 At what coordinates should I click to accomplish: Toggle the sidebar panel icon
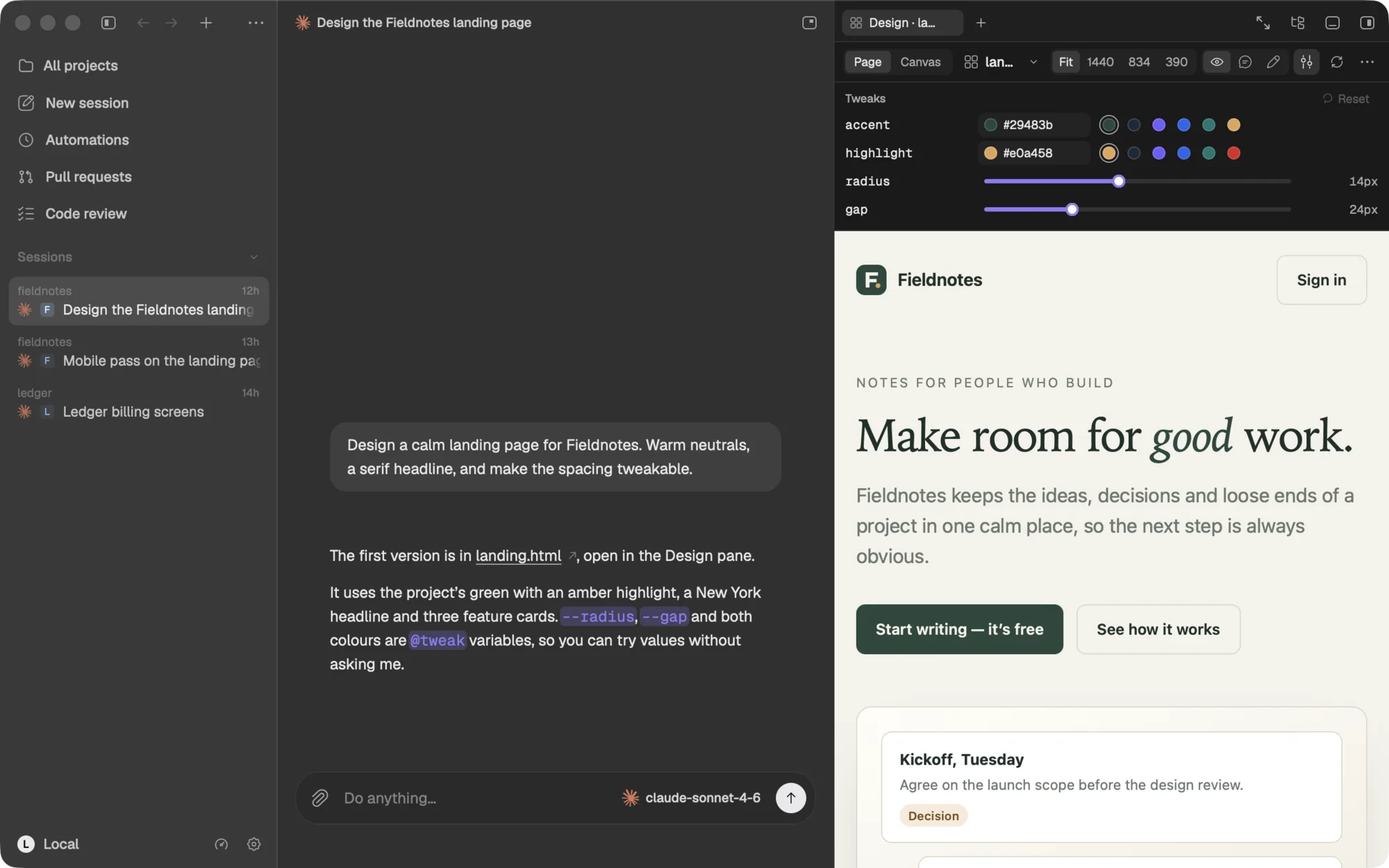(108, 23)
